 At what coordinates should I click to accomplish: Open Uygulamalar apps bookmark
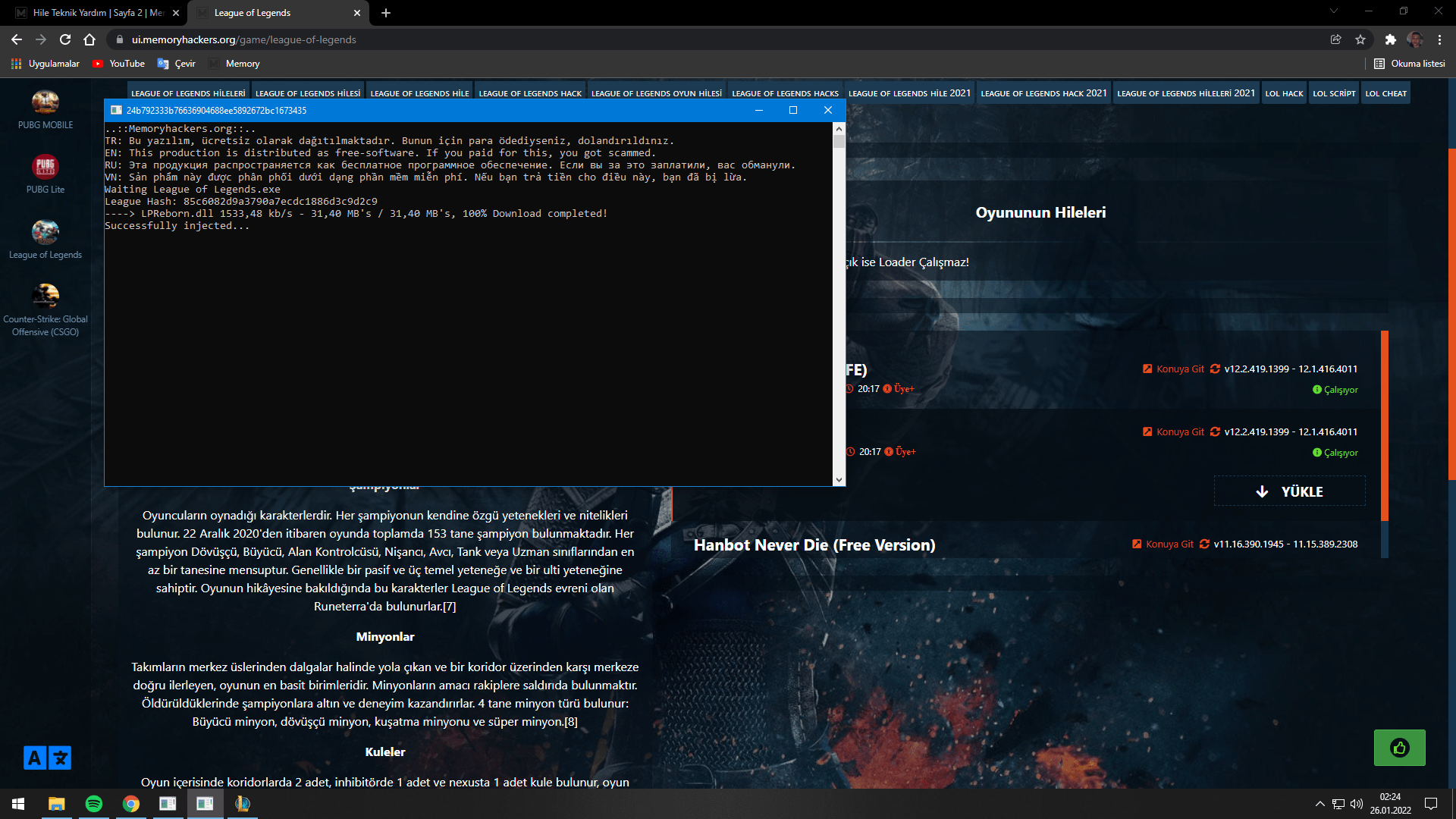point(45,64)
